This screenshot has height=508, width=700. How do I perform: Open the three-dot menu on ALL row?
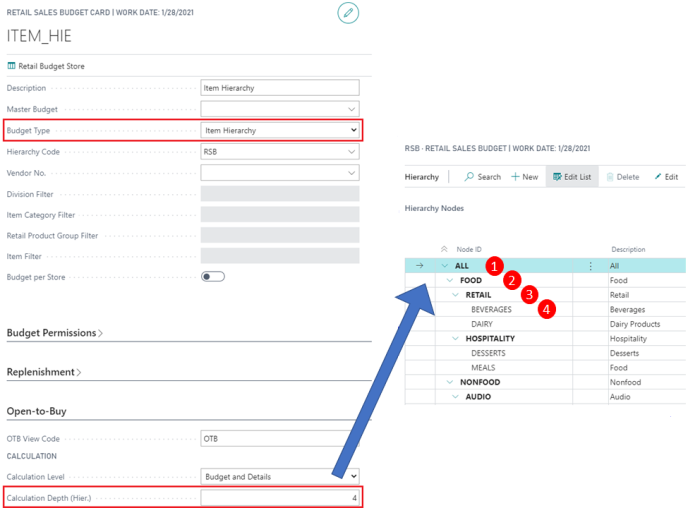point(591,266)
